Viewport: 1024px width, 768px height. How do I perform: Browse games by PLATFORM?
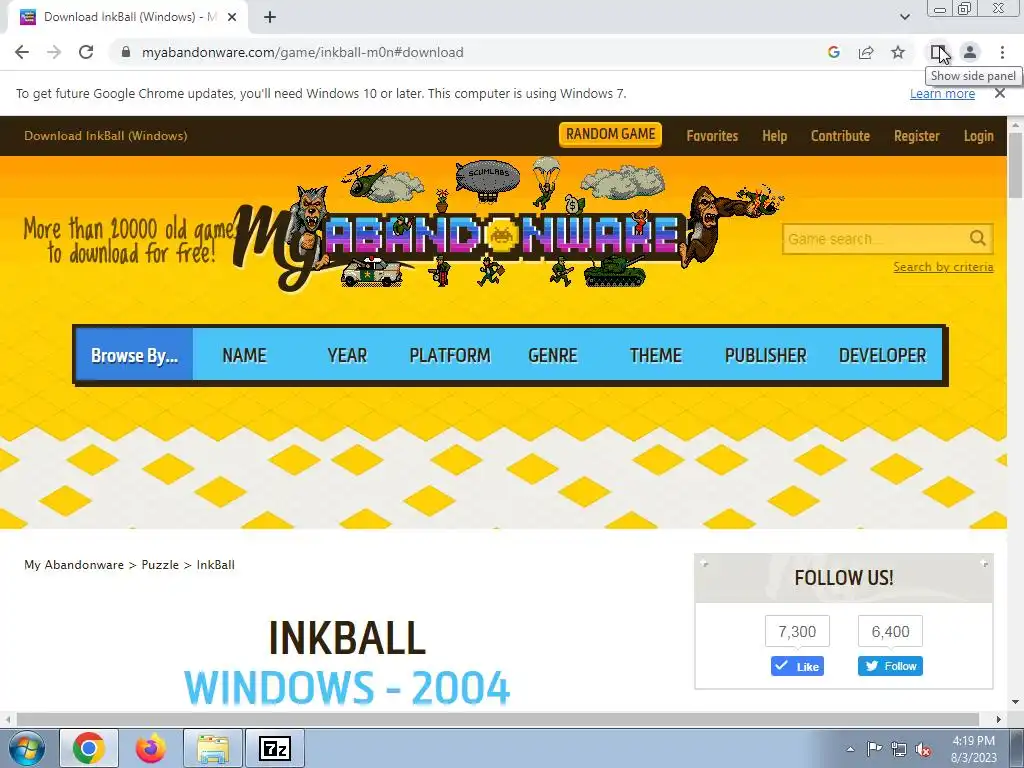[x=450, y=355]
